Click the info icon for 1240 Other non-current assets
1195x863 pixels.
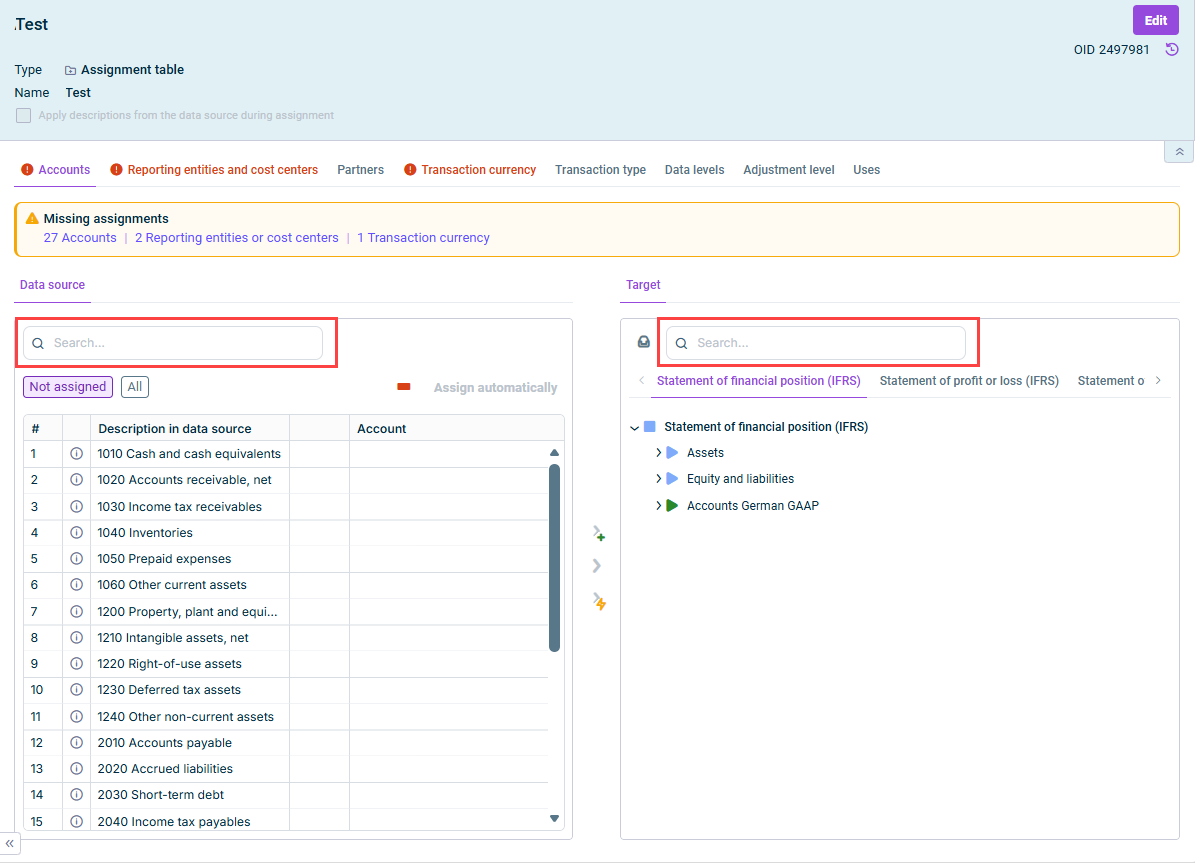click(76, 717)
